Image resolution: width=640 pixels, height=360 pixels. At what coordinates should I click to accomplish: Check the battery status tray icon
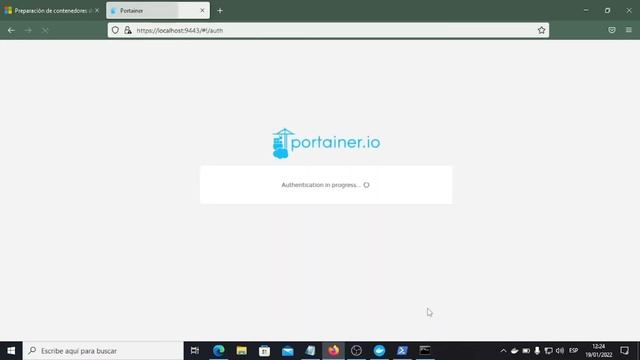(x=526, y=351)
